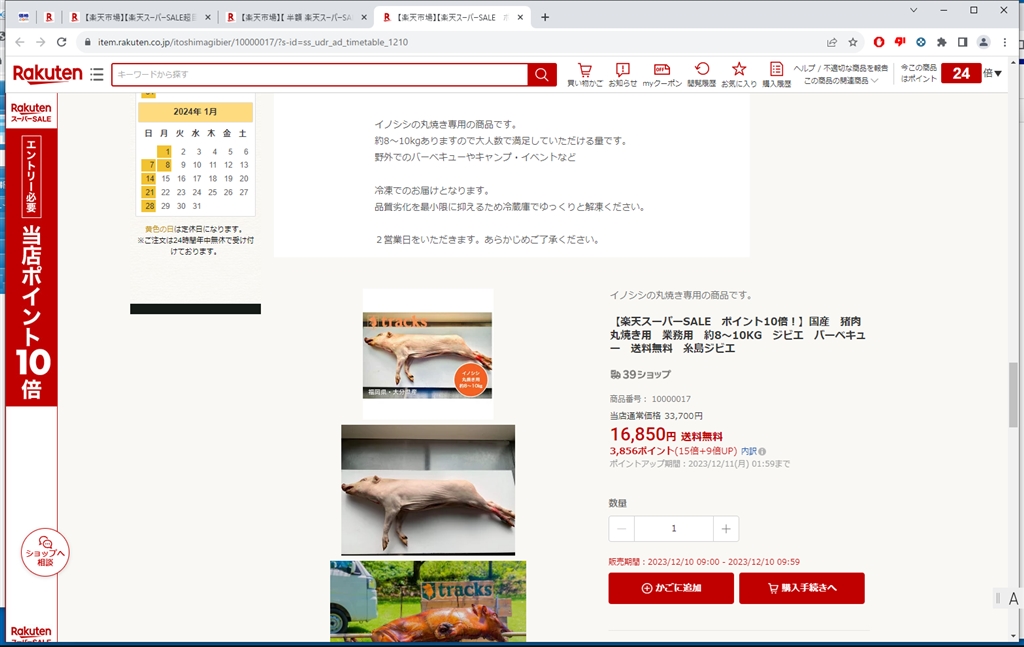Open the second raw boar photo
The width and height of the screenshot is (1024, 647).
point(428,490)
